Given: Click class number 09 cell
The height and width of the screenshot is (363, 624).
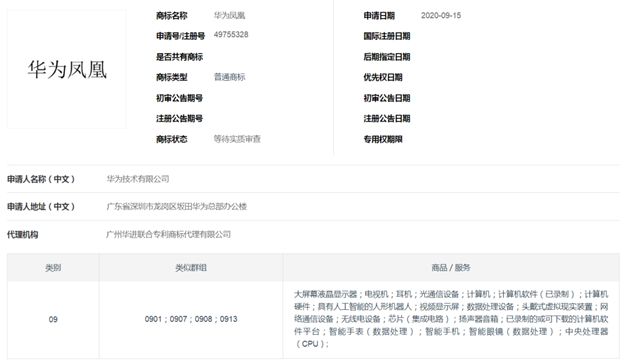Looking at the screenshot, I should pos(53,319).
